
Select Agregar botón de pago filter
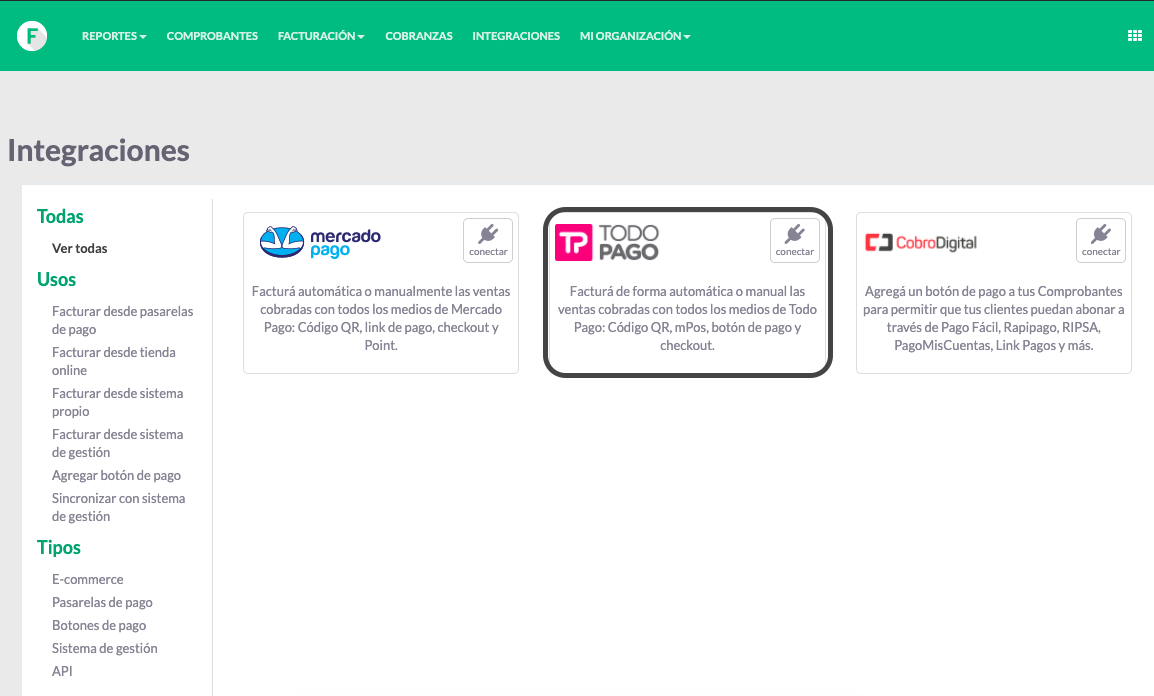click(116, 475)
